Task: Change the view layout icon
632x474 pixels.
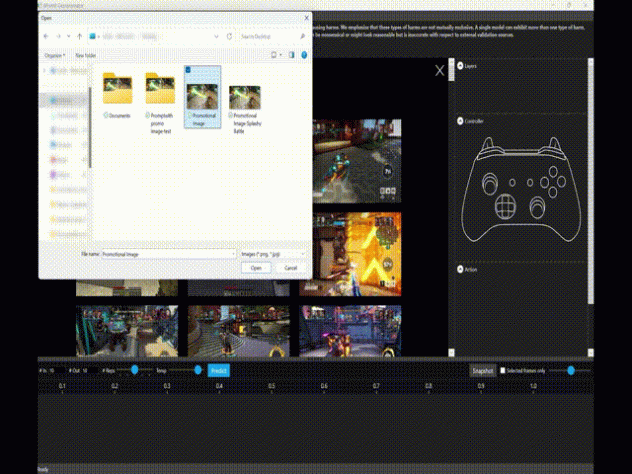Action: pos(274,55)
